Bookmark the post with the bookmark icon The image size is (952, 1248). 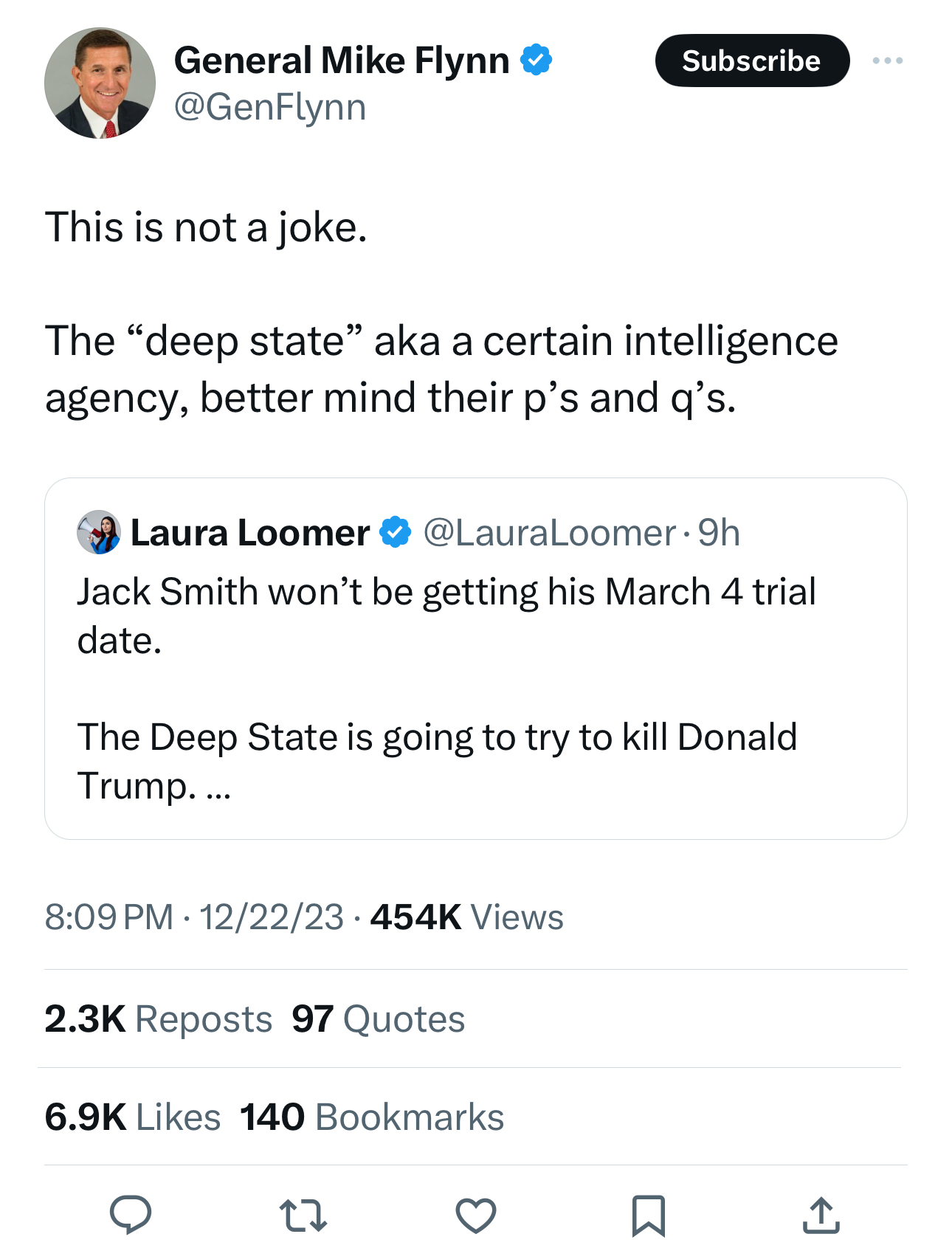tap(649, 1215)
